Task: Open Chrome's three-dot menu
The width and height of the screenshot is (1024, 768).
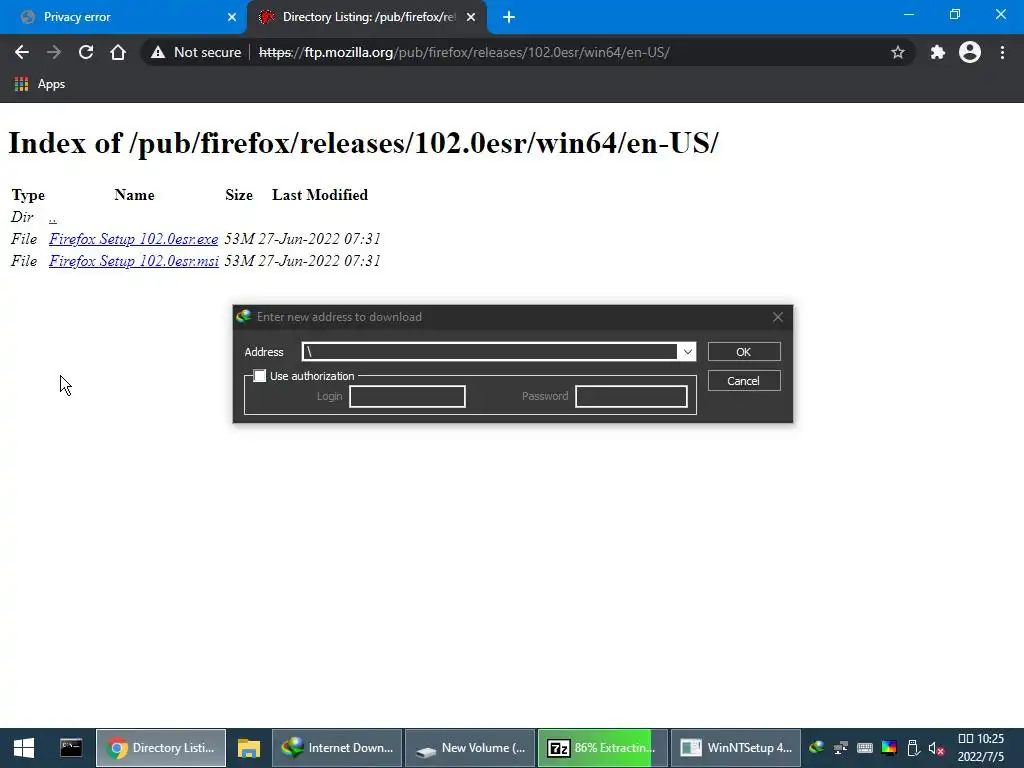Action: pos(1002,52)
